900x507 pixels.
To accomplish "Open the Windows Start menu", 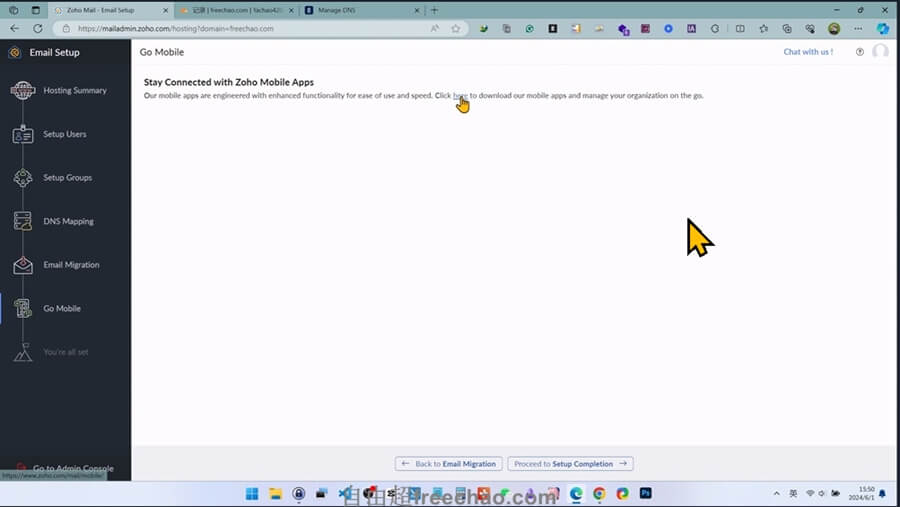I will pyautogui.click(x=252, y=494).
